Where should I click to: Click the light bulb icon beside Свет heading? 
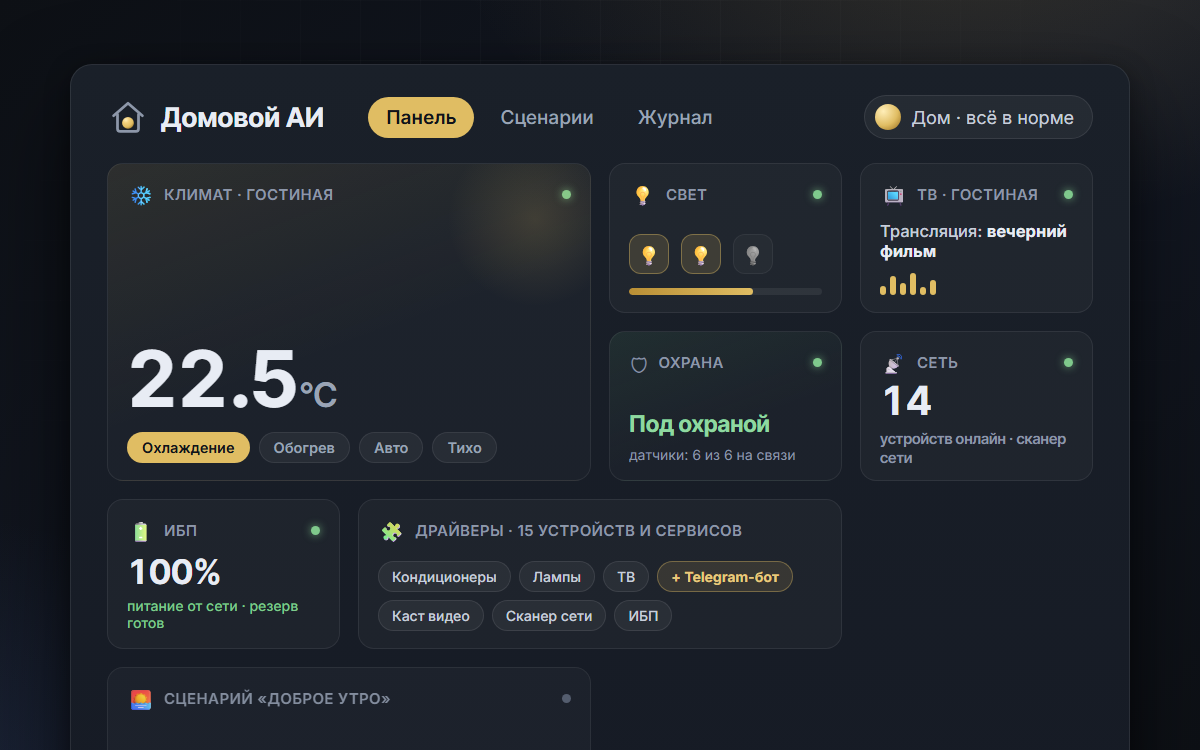point(643,195)
